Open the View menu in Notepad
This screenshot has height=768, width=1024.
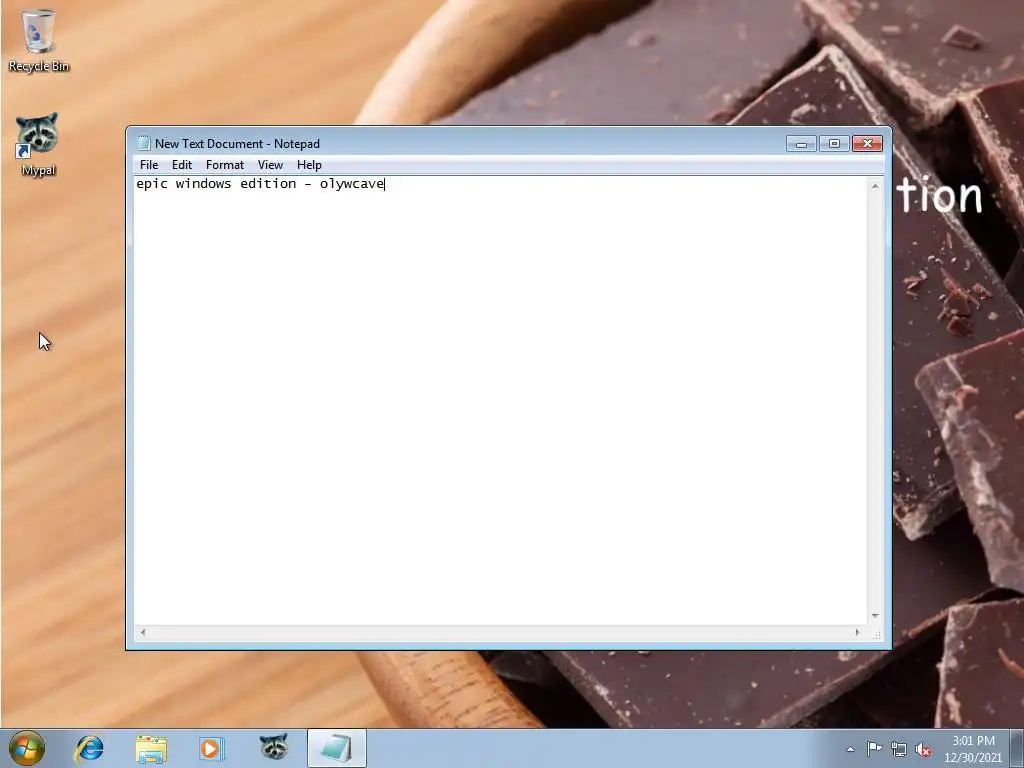point(270,165)
